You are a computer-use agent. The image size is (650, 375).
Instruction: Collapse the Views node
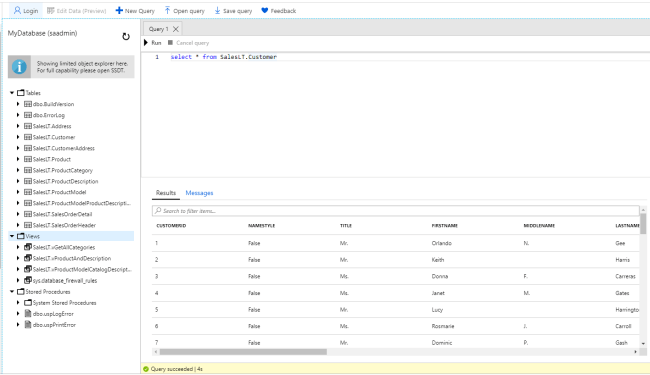[12, 236]
